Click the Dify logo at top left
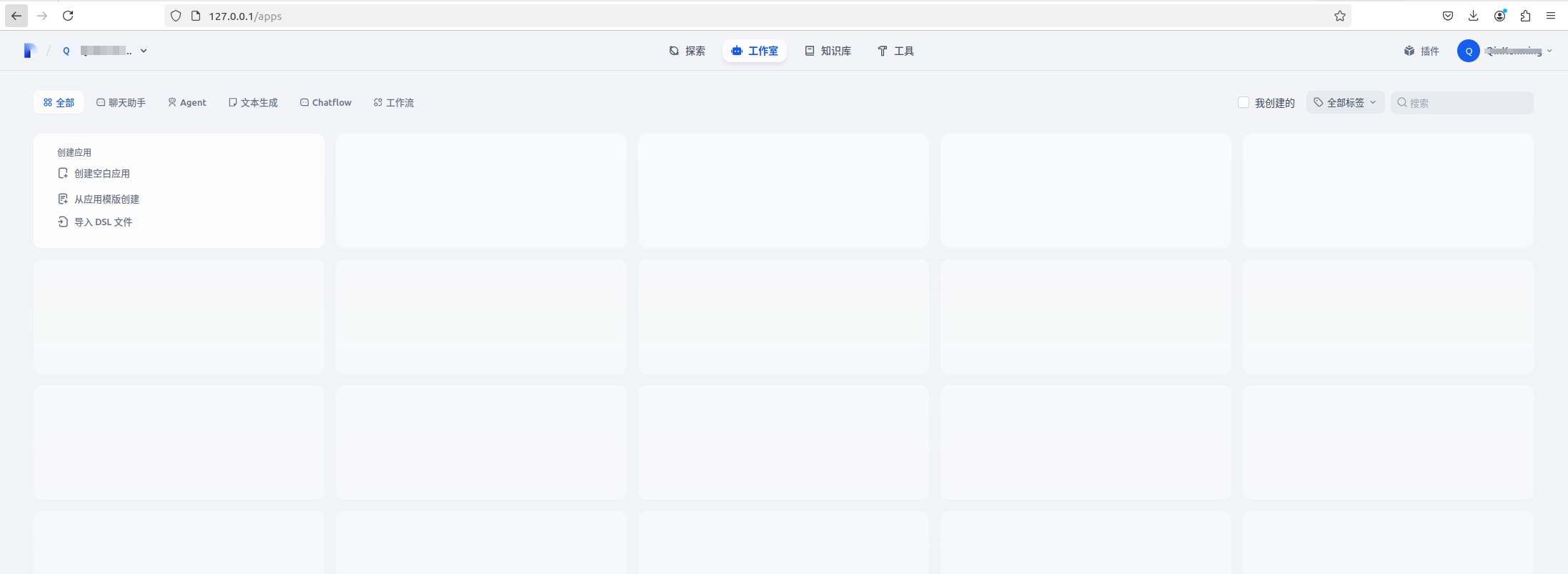 [x=29, y=51]
